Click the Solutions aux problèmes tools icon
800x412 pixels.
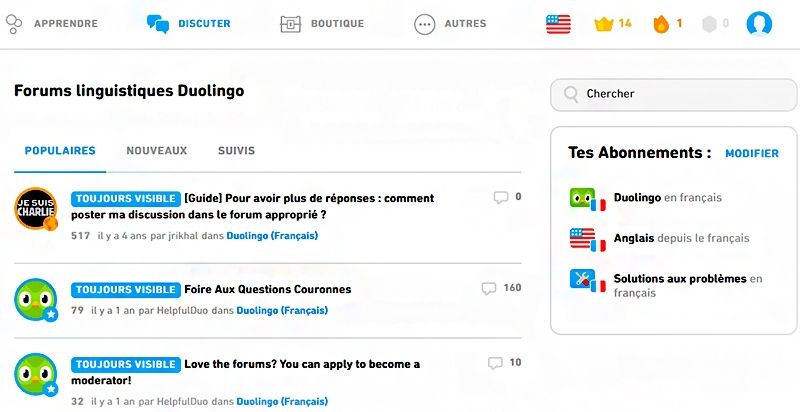click(x=585, y=281)
